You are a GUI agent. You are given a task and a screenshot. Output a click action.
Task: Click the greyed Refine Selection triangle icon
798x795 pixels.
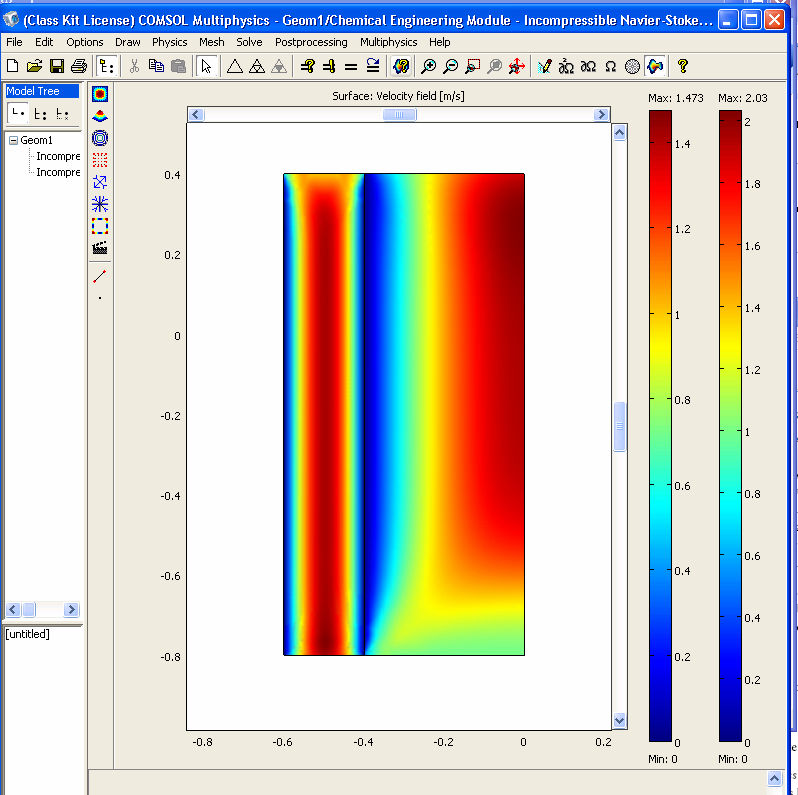(279, 66)
